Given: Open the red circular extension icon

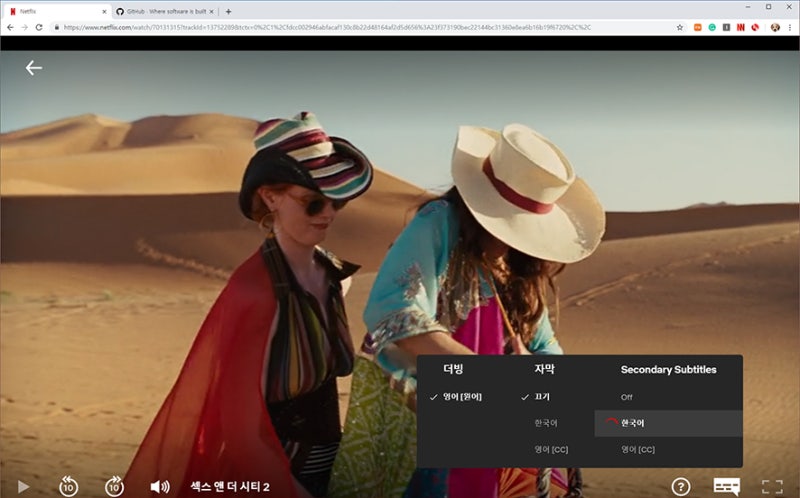Looking at the screenshot, I should (x=755, y=27).
